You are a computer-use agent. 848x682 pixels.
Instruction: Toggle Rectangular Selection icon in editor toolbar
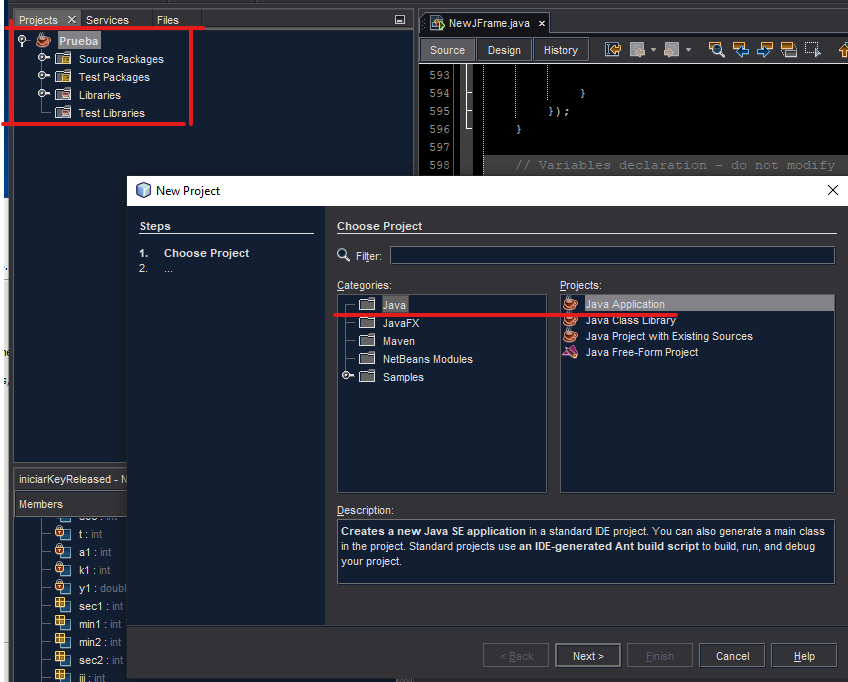click(x=812, y=50)
